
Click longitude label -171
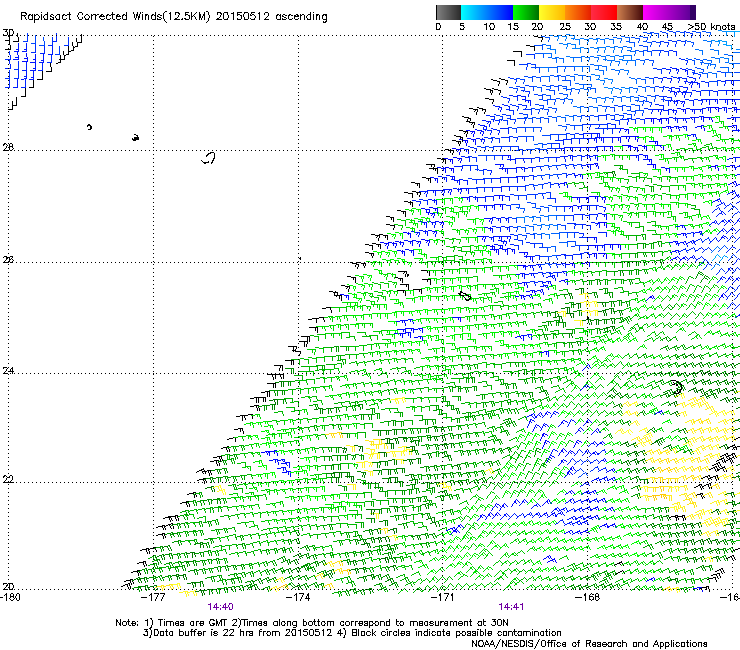coord(443,597)
